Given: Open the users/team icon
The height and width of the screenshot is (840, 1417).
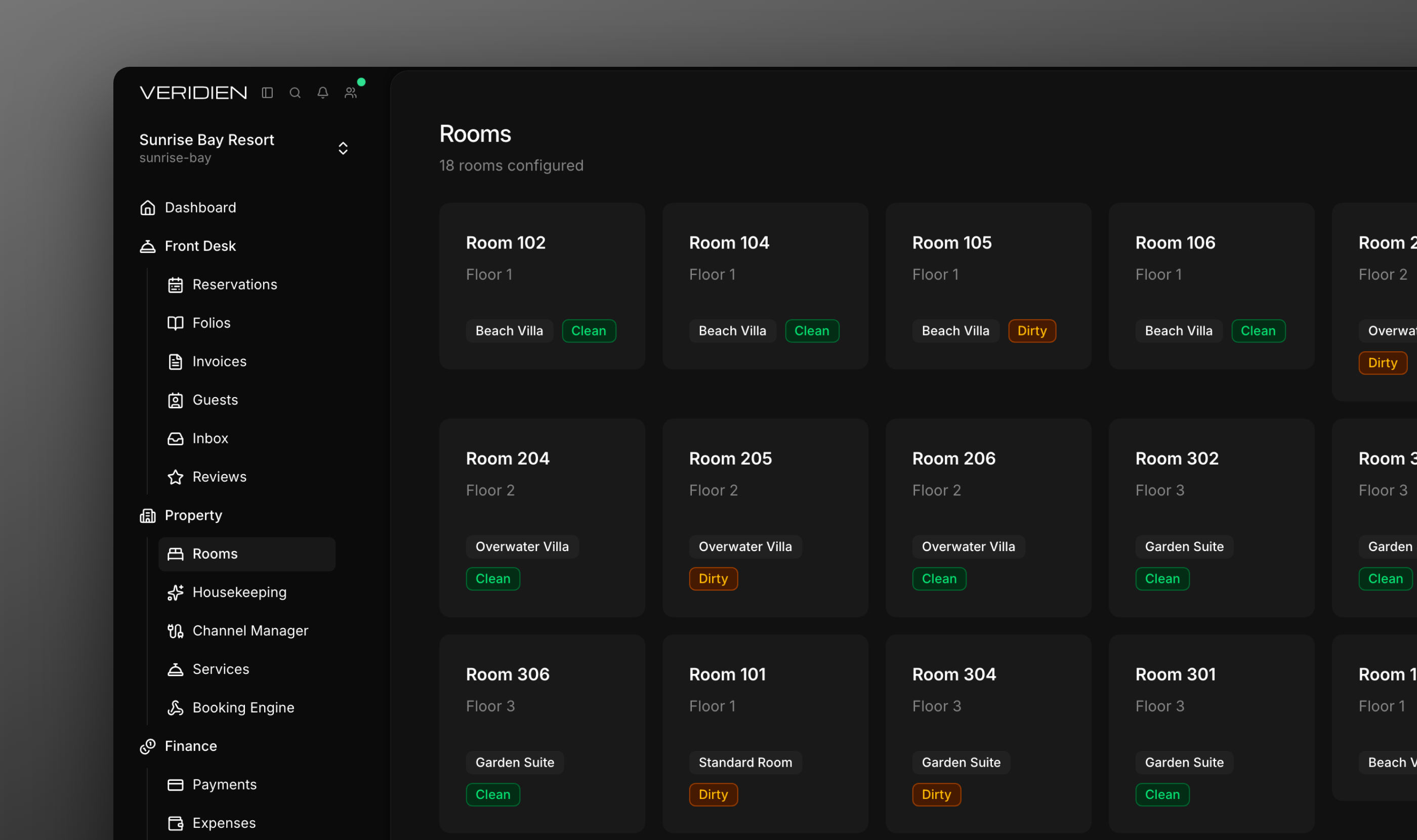Looking at the screenshot, I should (x=351, y=93).
